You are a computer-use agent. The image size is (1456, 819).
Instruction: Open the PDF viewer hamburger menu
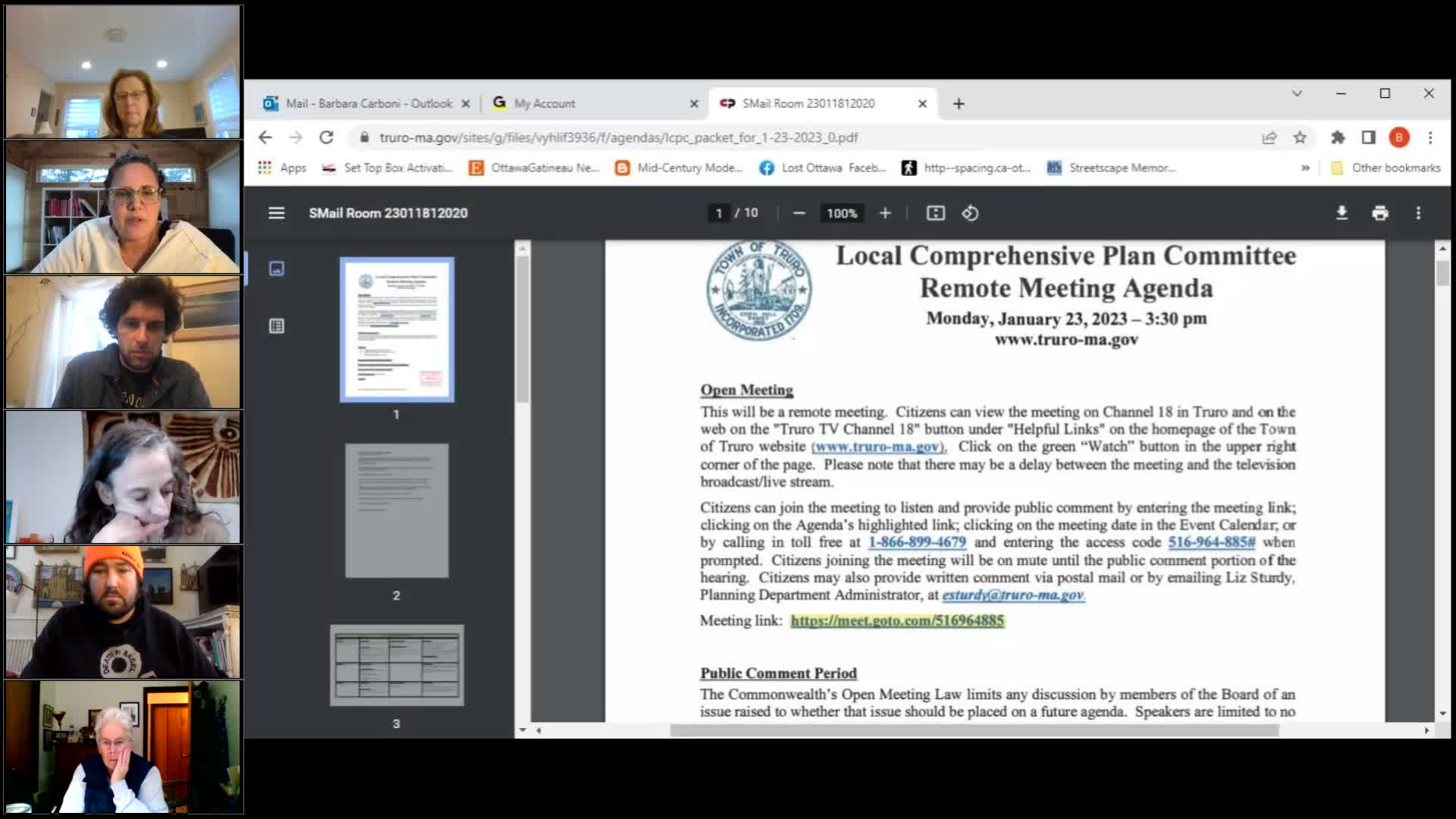coord(275,213)
